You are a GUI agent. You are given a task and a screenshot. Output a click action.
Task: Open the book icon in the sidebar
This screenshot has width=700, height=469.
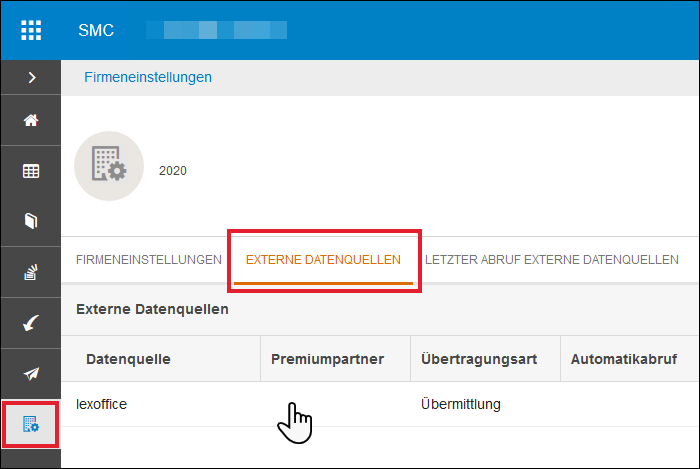pos(31,221)
